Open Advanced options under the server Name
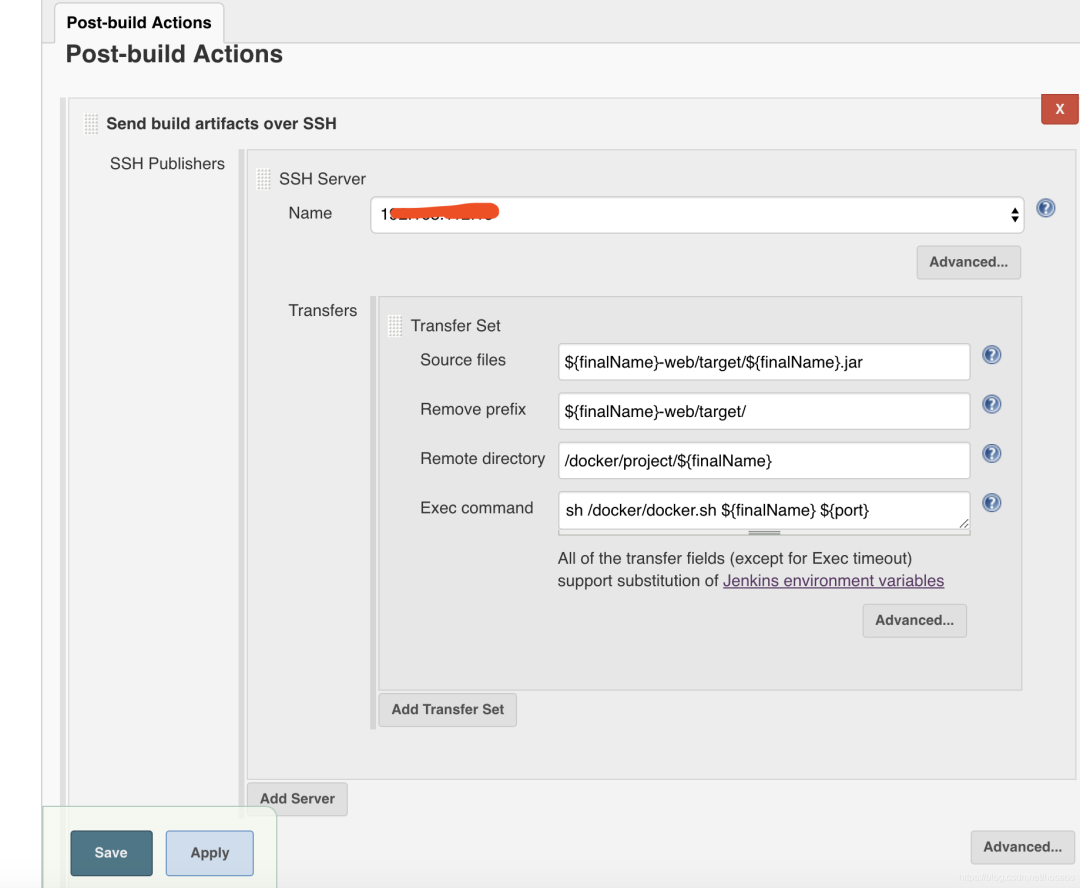Screen dimensions: 1080x888 pyautogui.click(x=968, y=261)
